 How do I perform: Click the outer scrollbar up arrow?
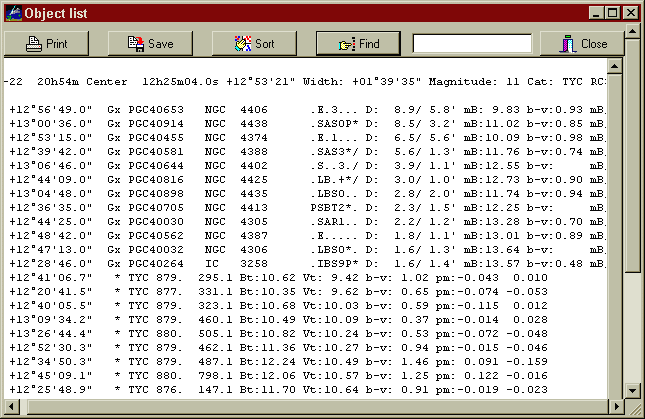(x=633, y=31)
